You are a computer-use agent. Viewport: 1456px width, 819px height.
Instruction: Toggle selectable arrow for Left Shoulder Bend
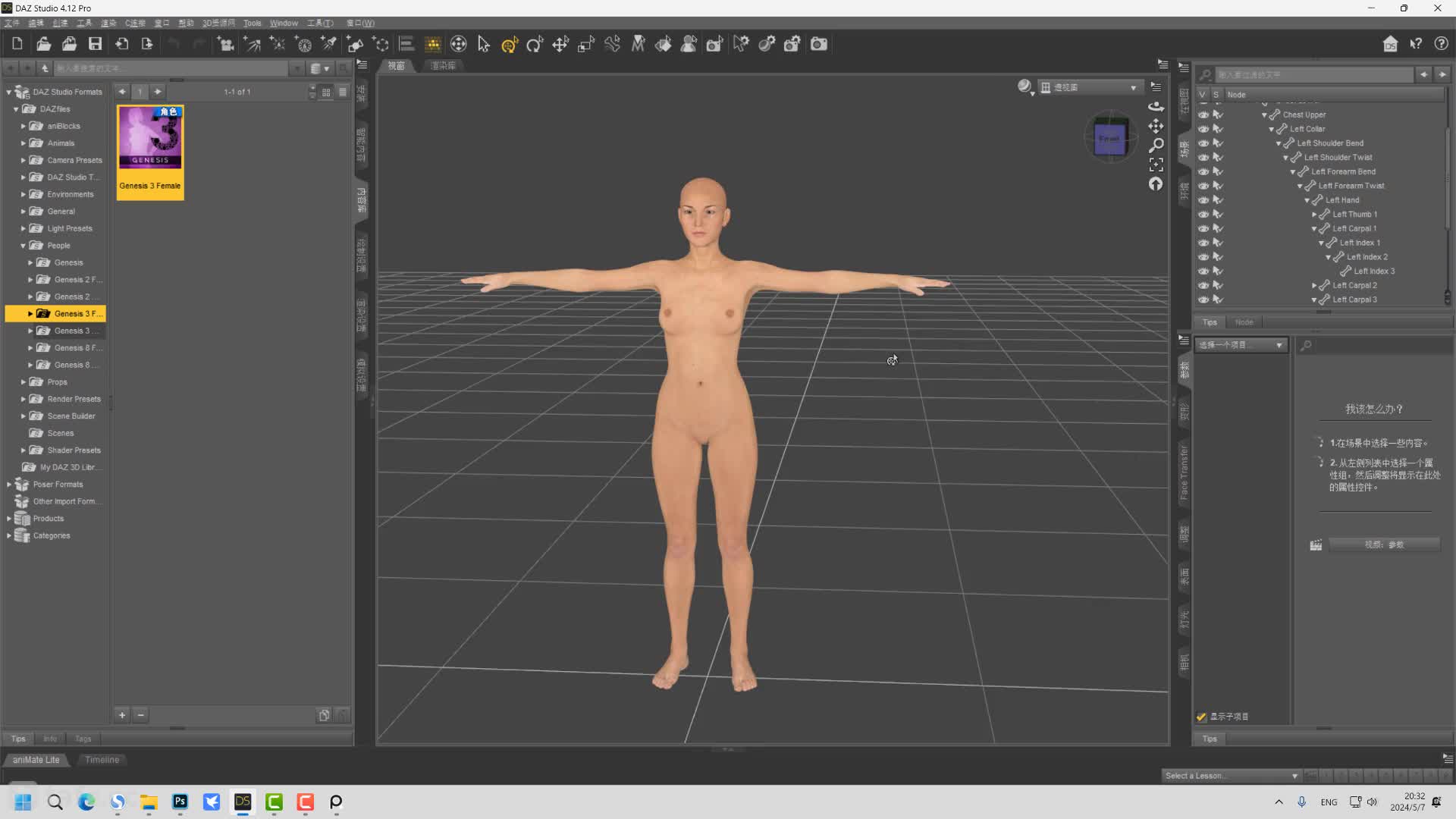tap(1218, 143)
